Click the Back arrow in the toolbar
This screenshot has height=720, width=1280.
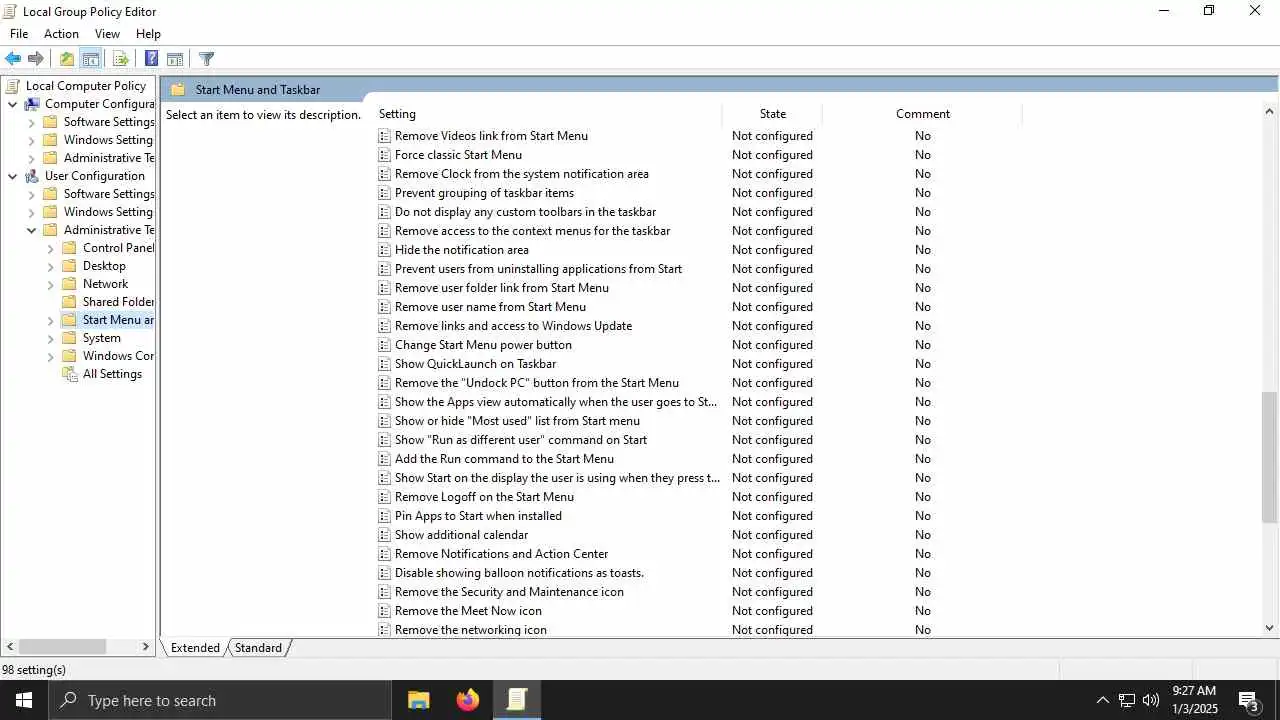coord(13,59)
